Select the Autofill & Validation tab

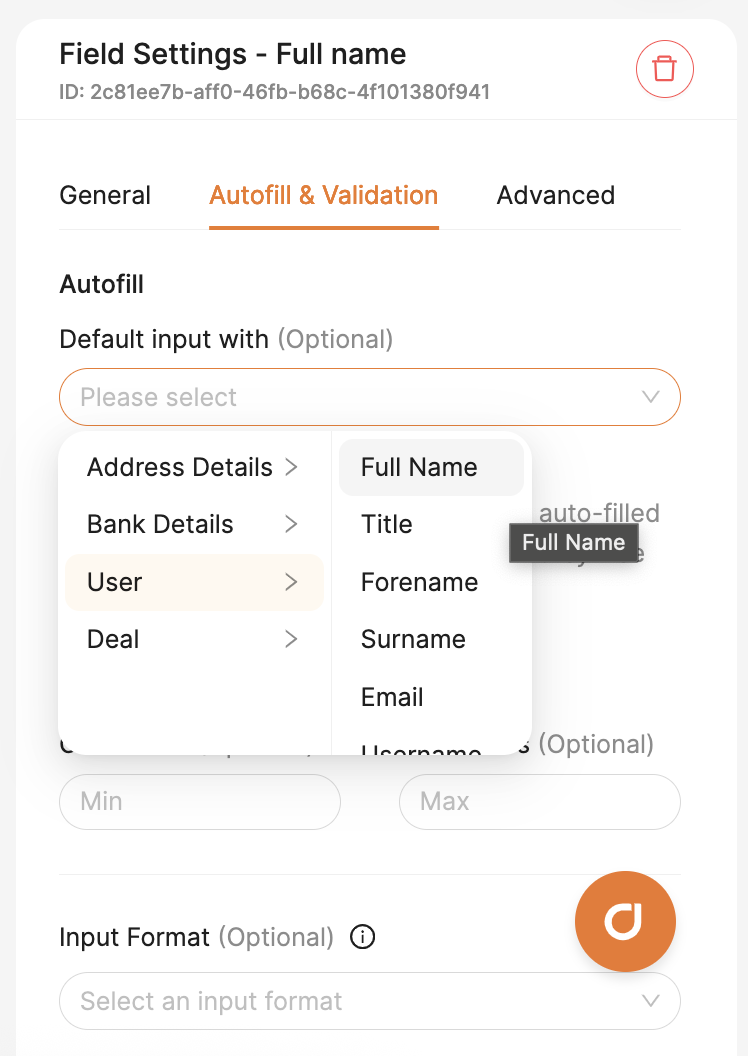point(324,195)
